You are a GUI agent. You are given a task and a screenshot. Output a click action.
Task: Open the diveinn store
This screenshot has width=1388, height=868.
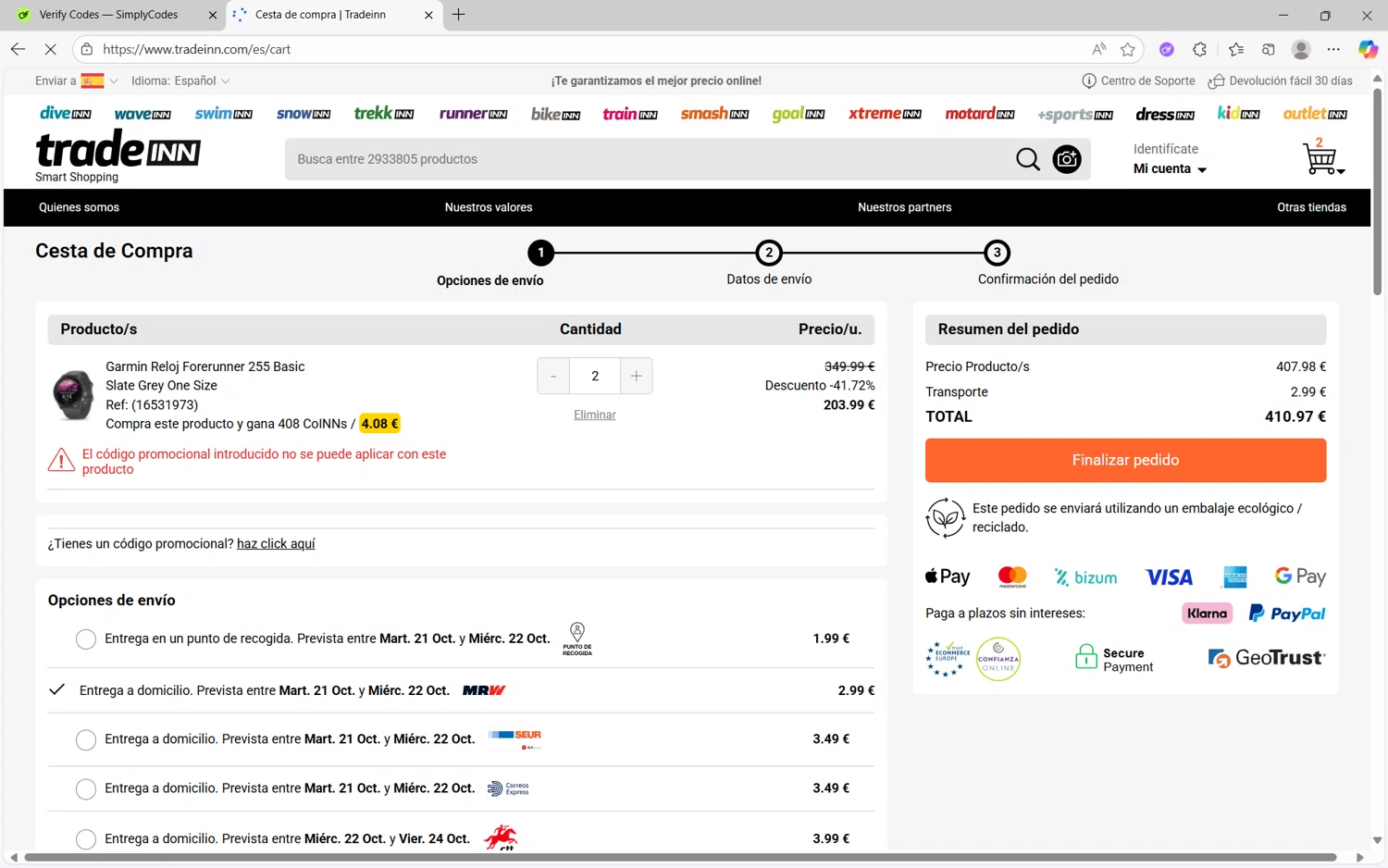click(66, 113)
